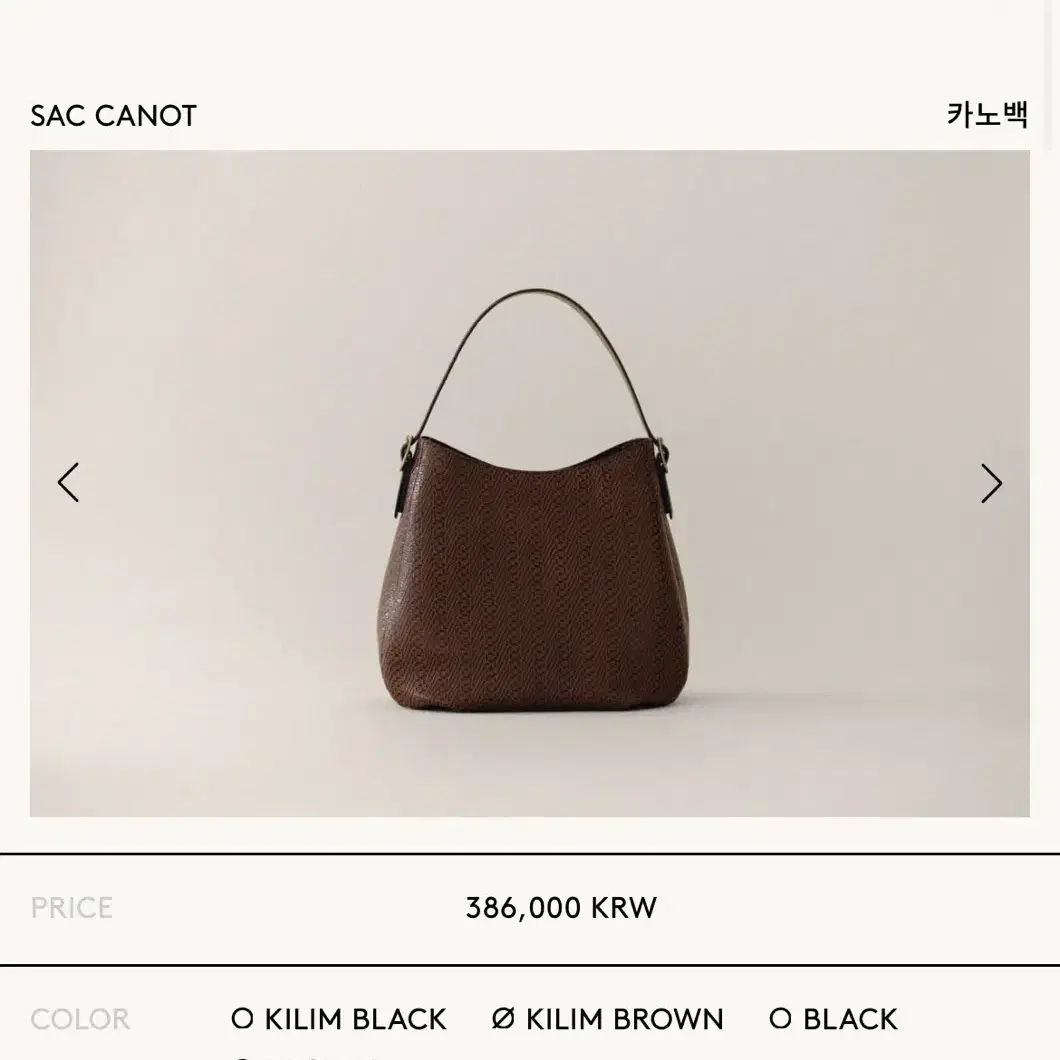Choose the BLACK color option text
The image size is (1060, 1060).
[850, 1019]
